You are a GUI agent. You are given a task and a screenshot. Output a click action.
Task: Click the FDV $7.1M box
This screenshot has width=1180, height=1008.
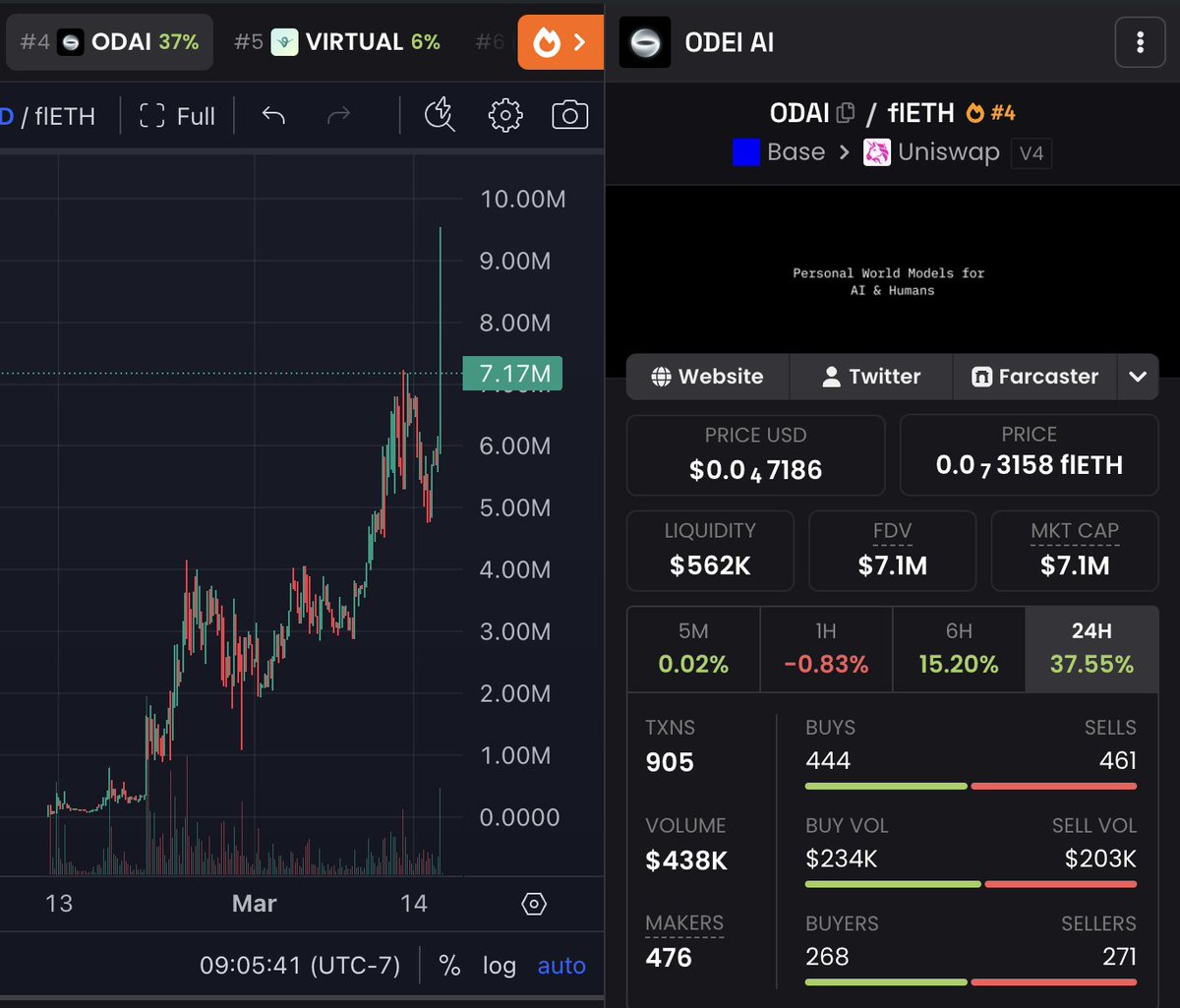pyautogui.click(x=892, y=551)
